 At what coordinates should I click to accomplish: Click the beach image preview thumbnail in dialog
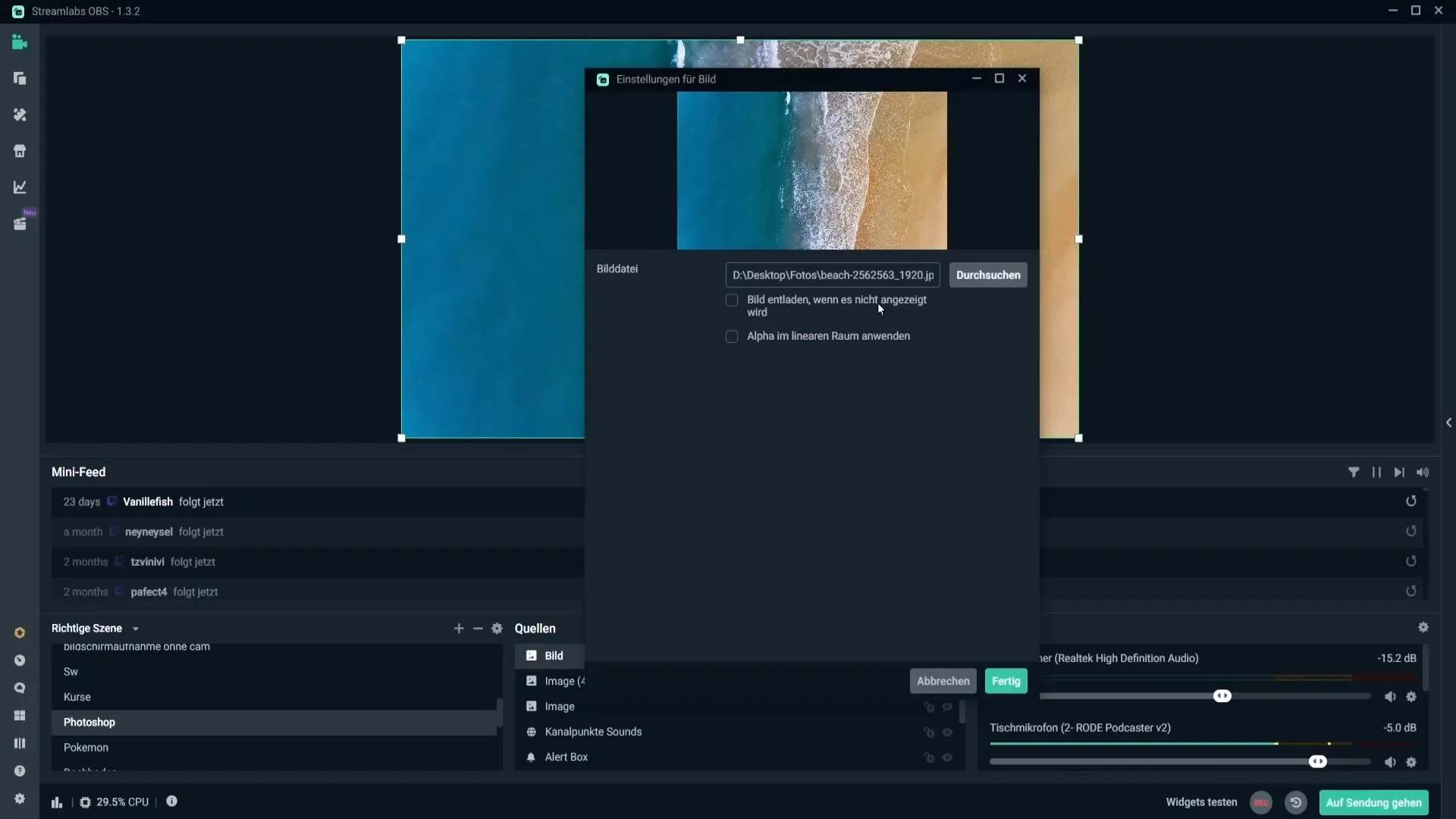click(x=811, y=171)
